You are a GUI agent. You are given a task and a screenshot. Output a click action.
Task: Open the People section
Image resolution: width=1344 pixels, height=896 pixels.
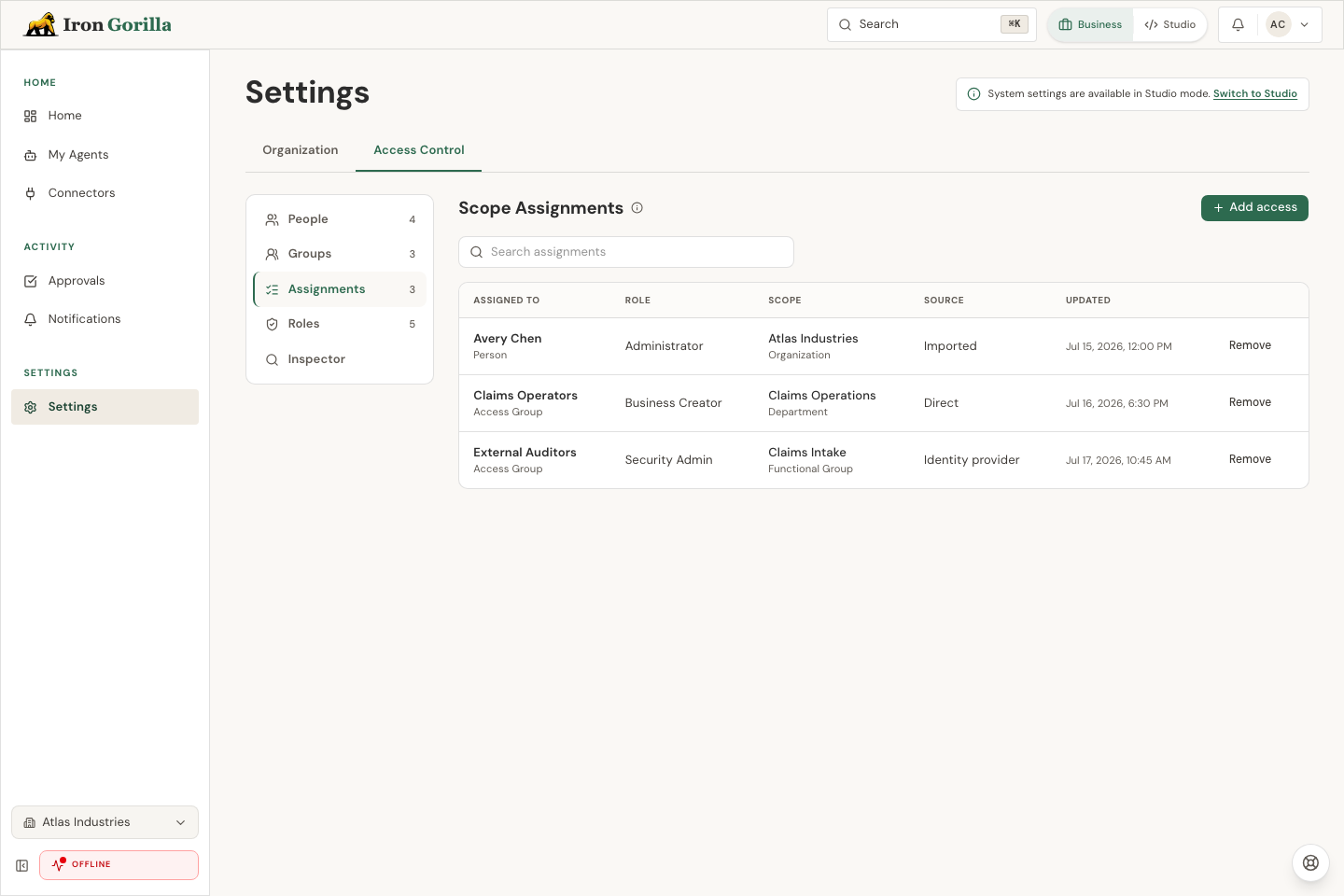point(340,219)
